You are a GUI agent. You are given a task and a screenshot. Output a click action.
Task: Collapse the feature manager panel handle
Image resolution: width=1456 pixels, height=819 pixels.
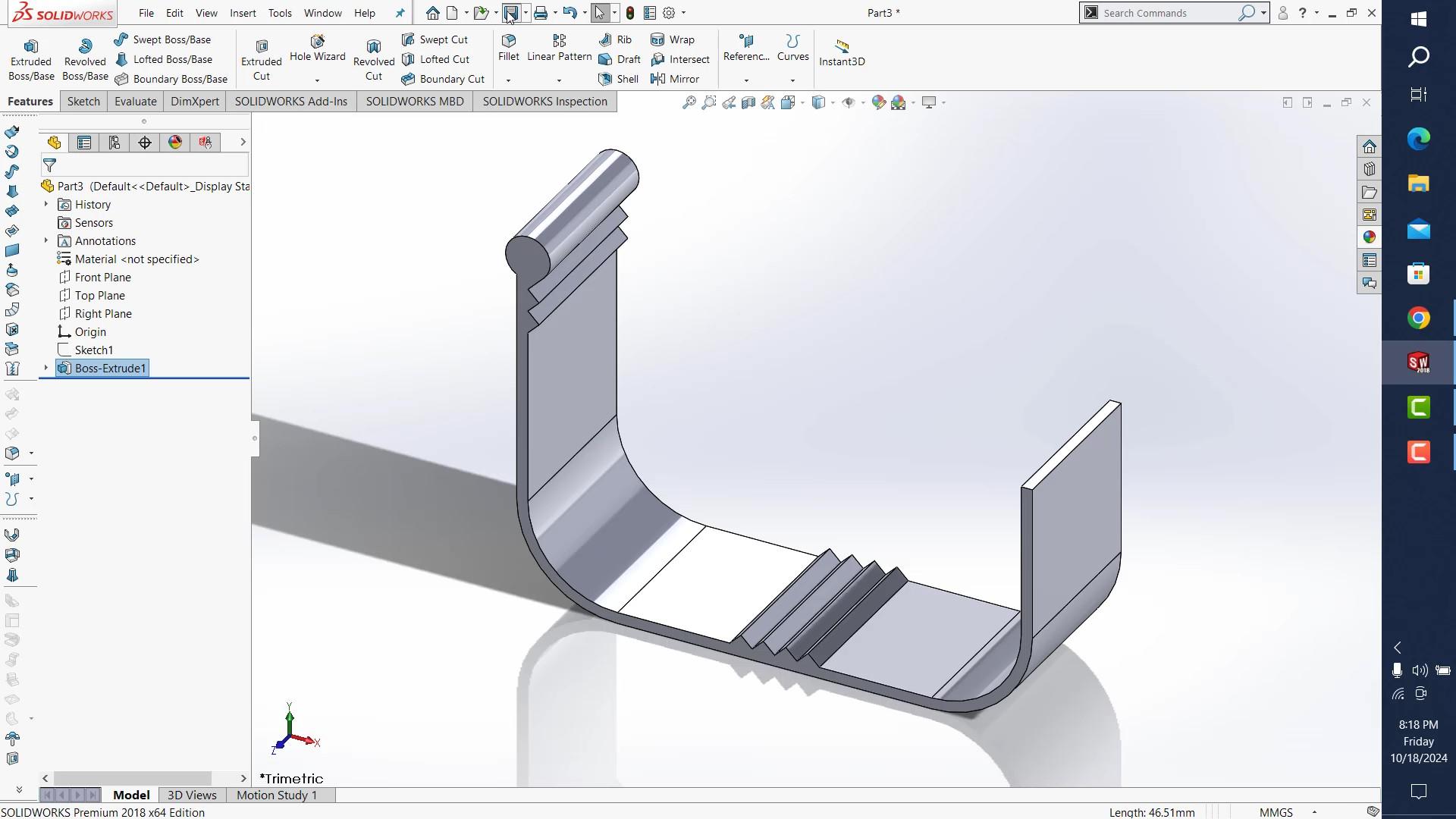[x=255, y=438]
